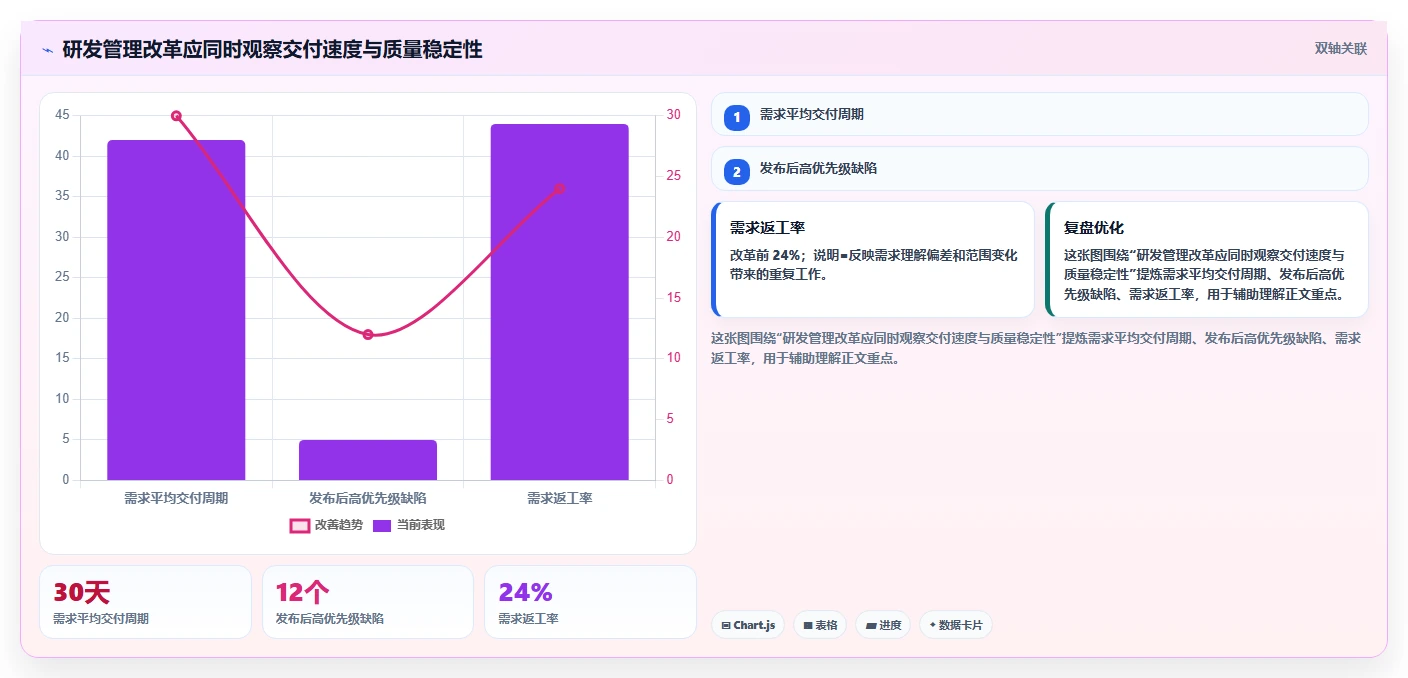1408x678 pixels.
Task: Click the purple 当前表现 legend swatch
Action: click(382, 525)
